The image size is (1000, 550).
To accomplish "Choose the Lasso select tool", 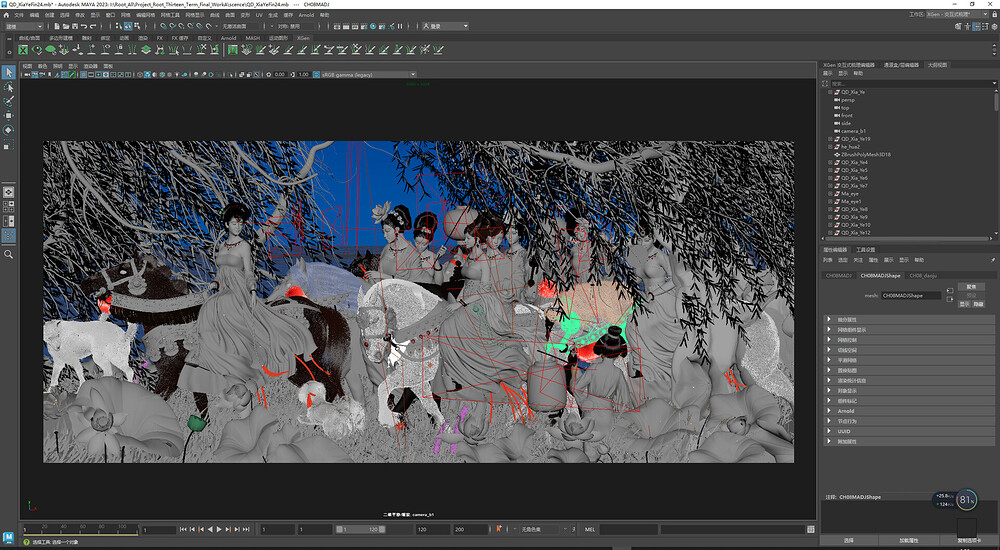I will [x=8, y=87].
